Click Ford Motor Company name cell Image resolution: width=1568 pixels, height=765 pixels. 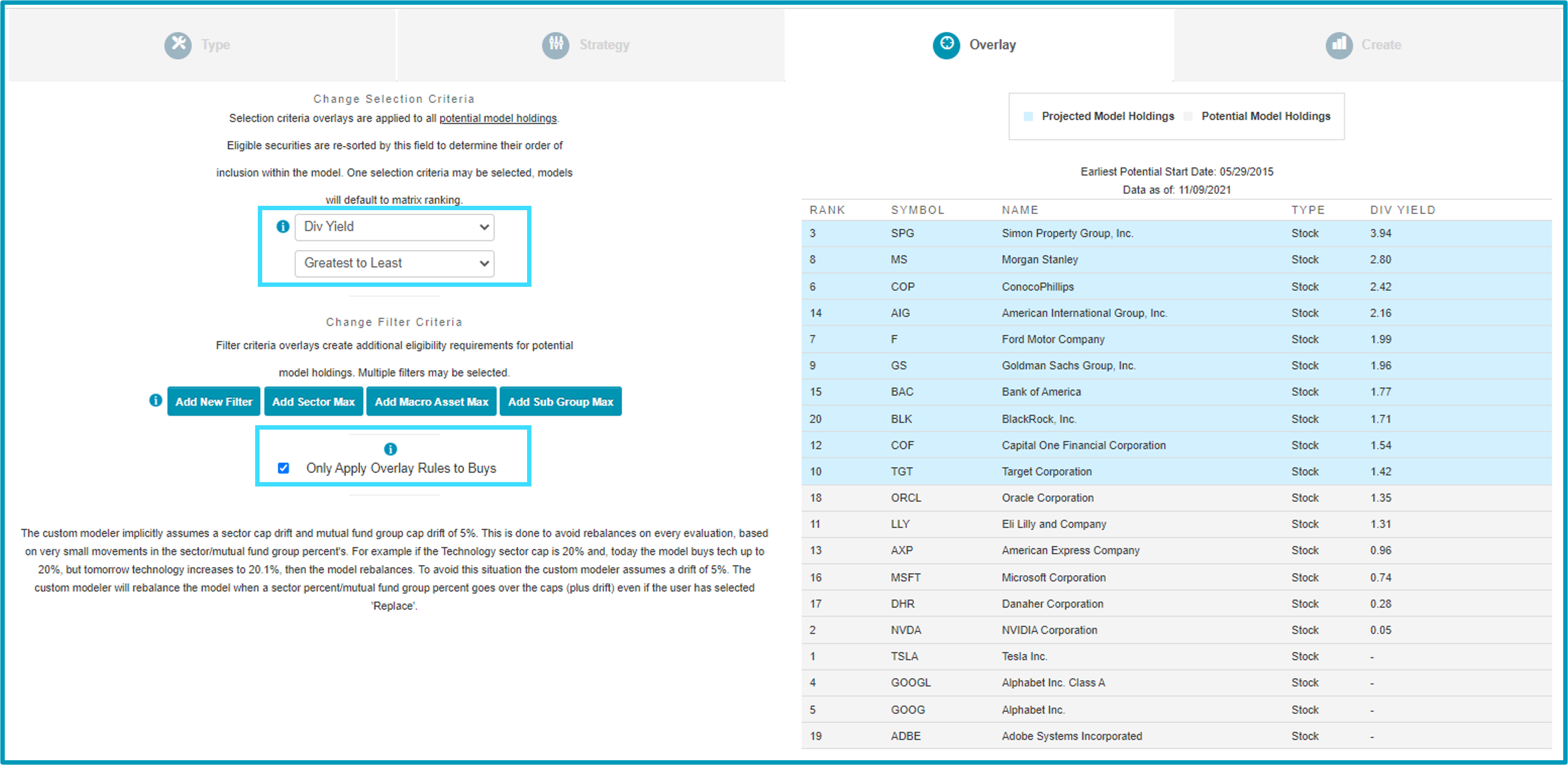1053,339
